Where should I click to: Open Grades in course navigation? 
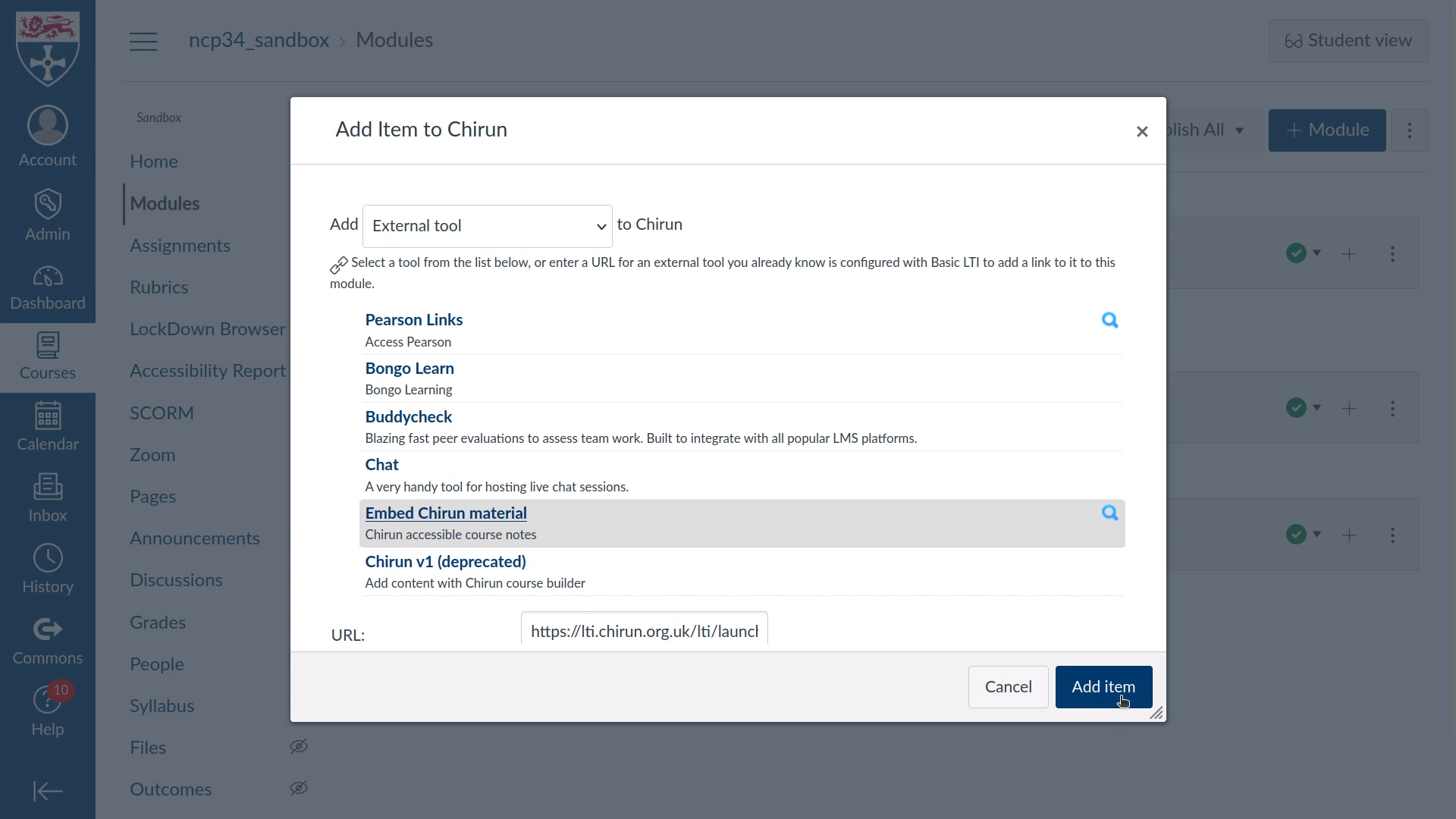click(158, 623)
